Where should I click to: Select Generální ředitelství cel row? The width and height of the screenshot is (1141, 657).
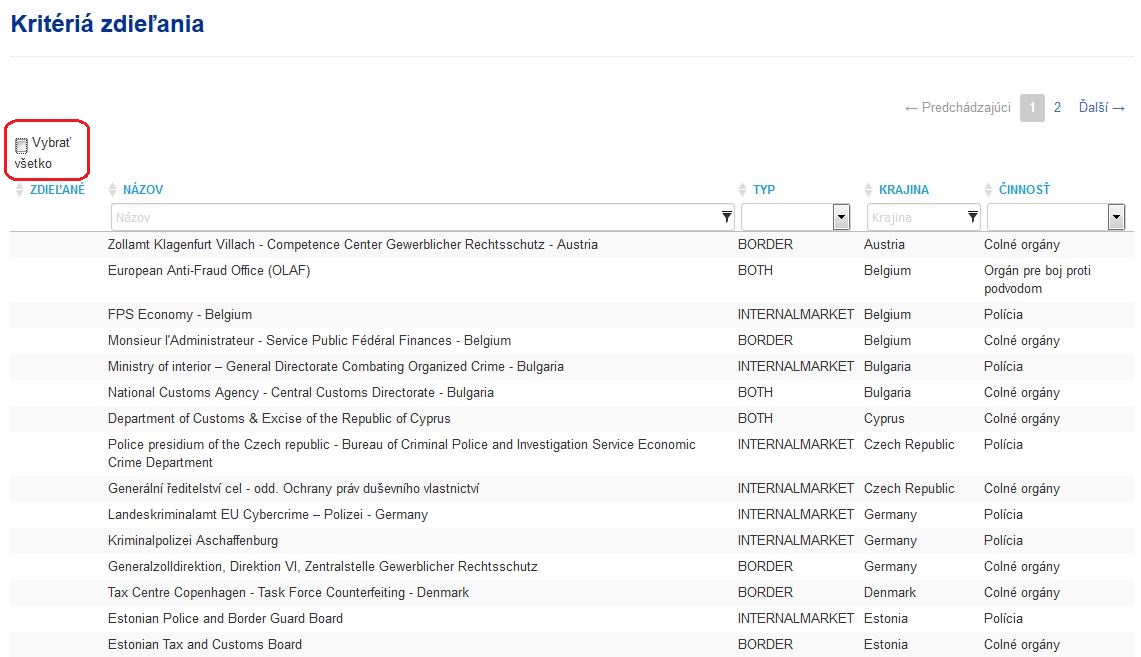pyautogui.click(x=571, y=489)
